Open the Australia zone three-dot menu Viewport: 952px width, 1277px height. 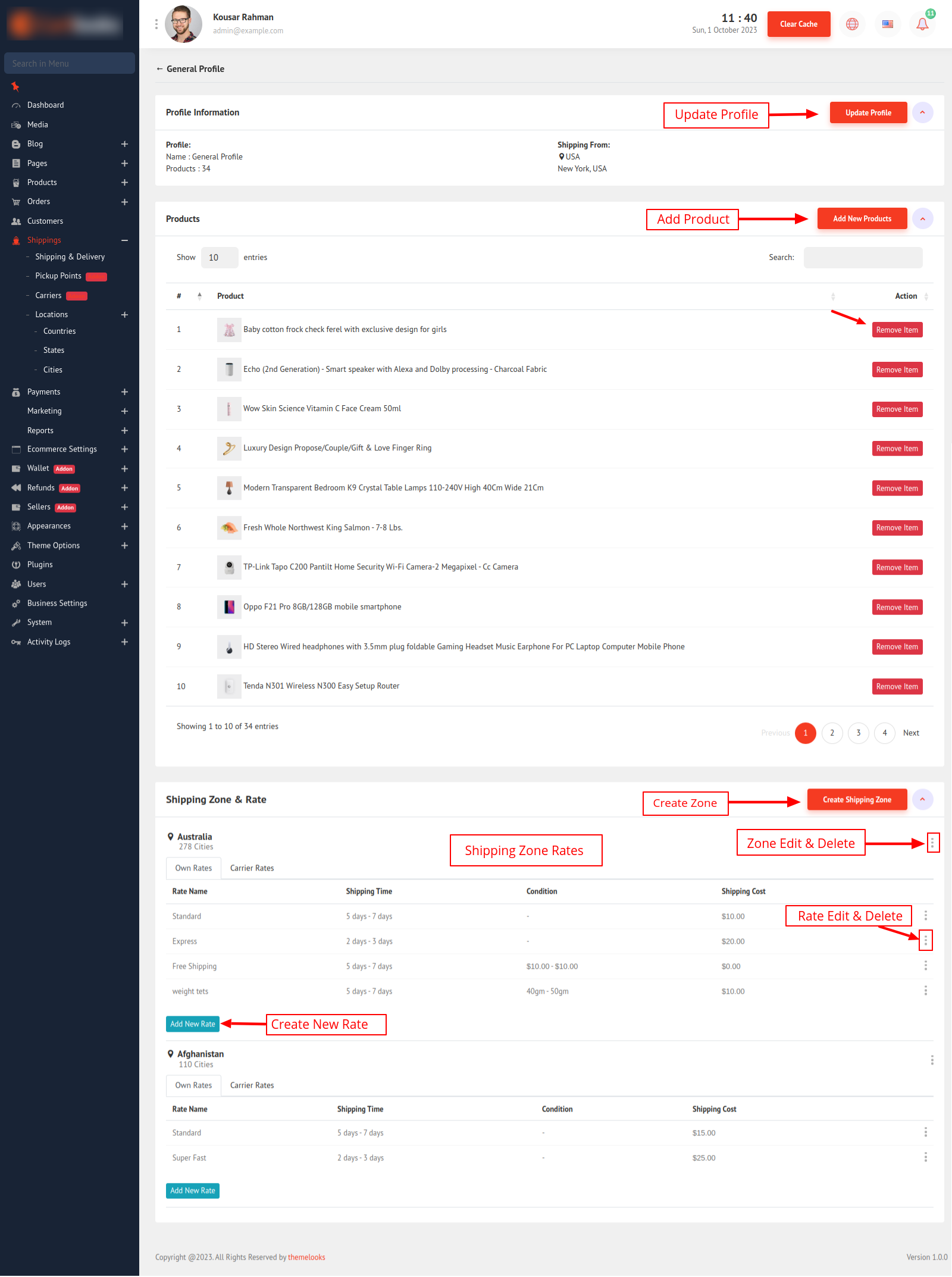(932, 843)
